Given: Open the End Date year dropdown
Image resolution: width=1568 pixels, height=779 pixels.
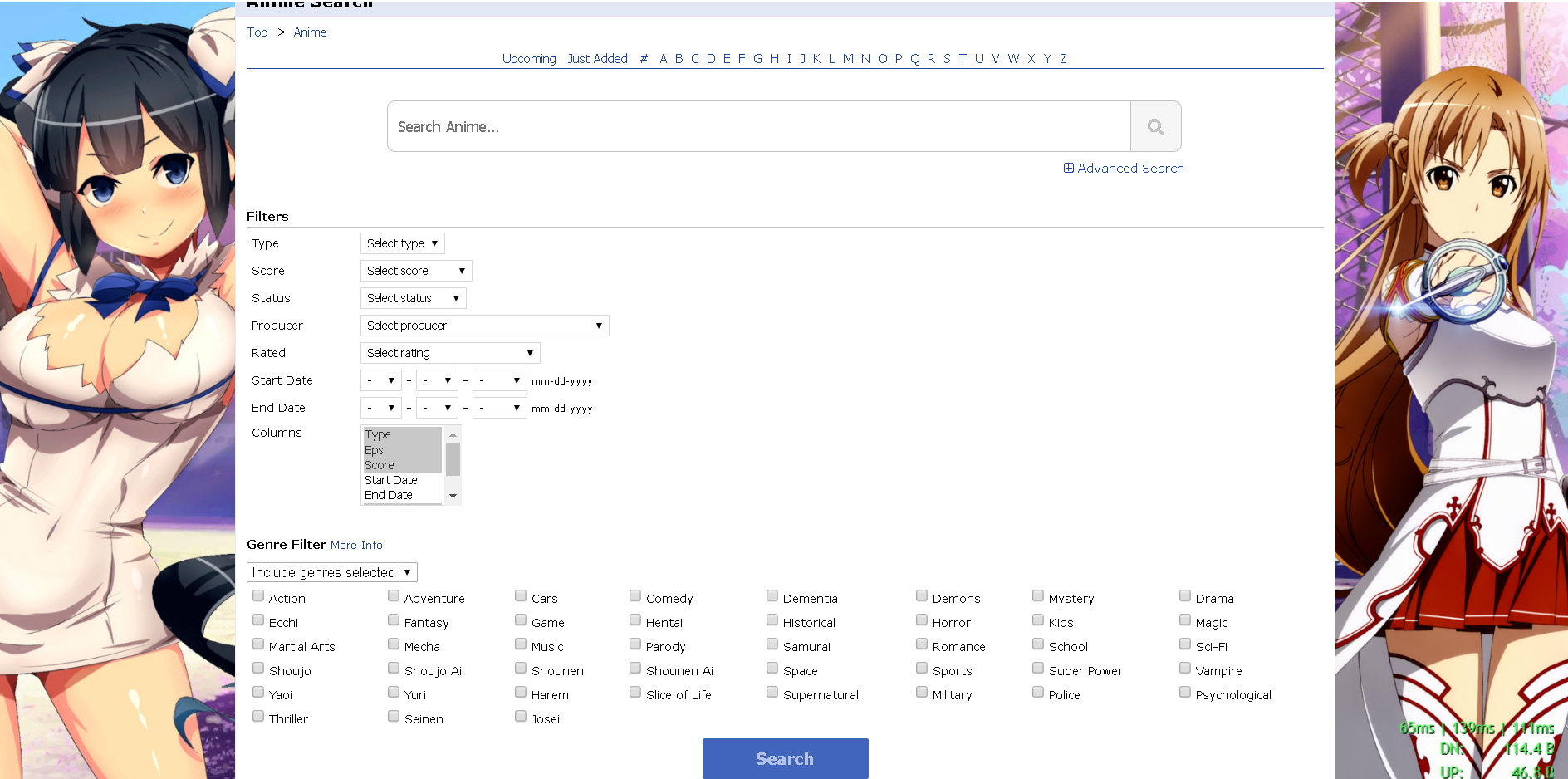Looking at the screenshot, I should click(x=500, y=408).
